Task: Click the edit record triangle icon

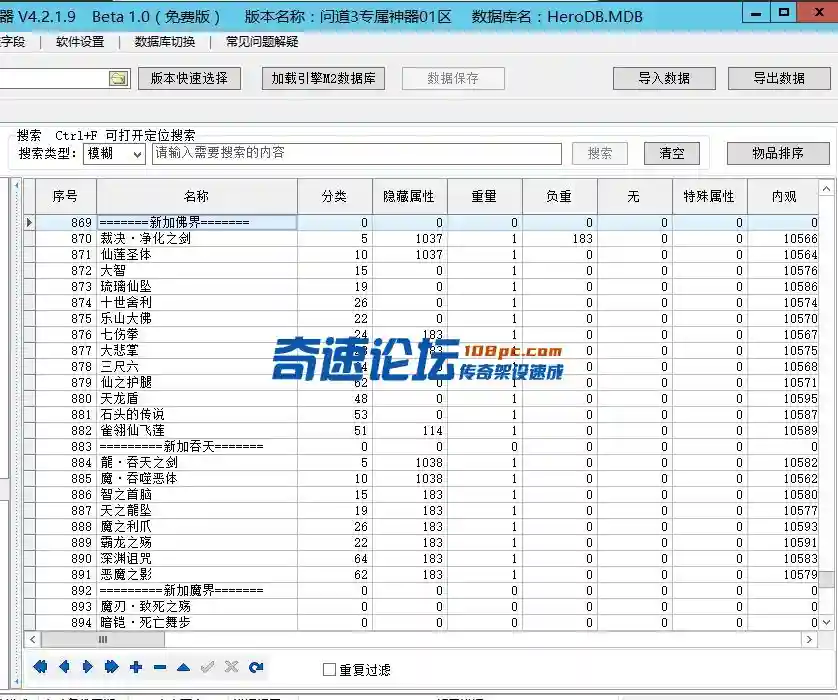Action: 183,667
